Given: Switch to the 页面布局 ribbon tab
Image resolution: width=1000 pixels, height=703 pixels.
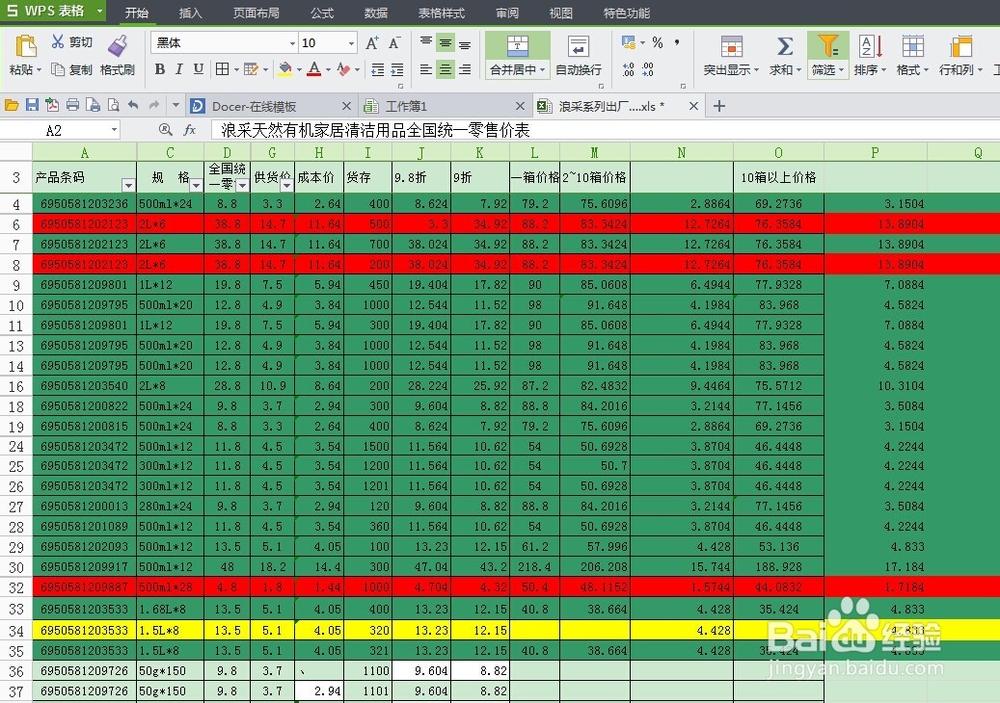Looking at the screenshot, I should point(256,13).
